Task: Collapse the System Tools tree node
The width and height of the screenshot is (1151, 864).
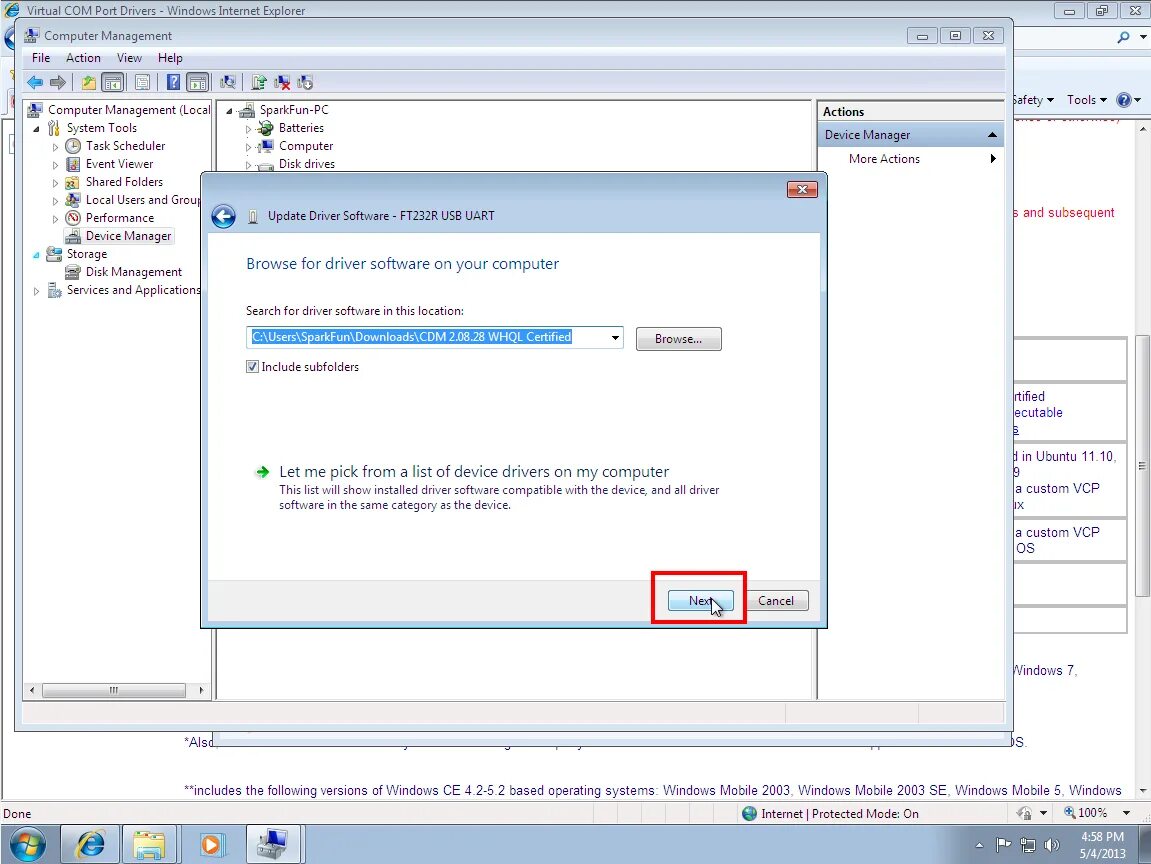Action: pyautogui.click(x=36, y=128)
